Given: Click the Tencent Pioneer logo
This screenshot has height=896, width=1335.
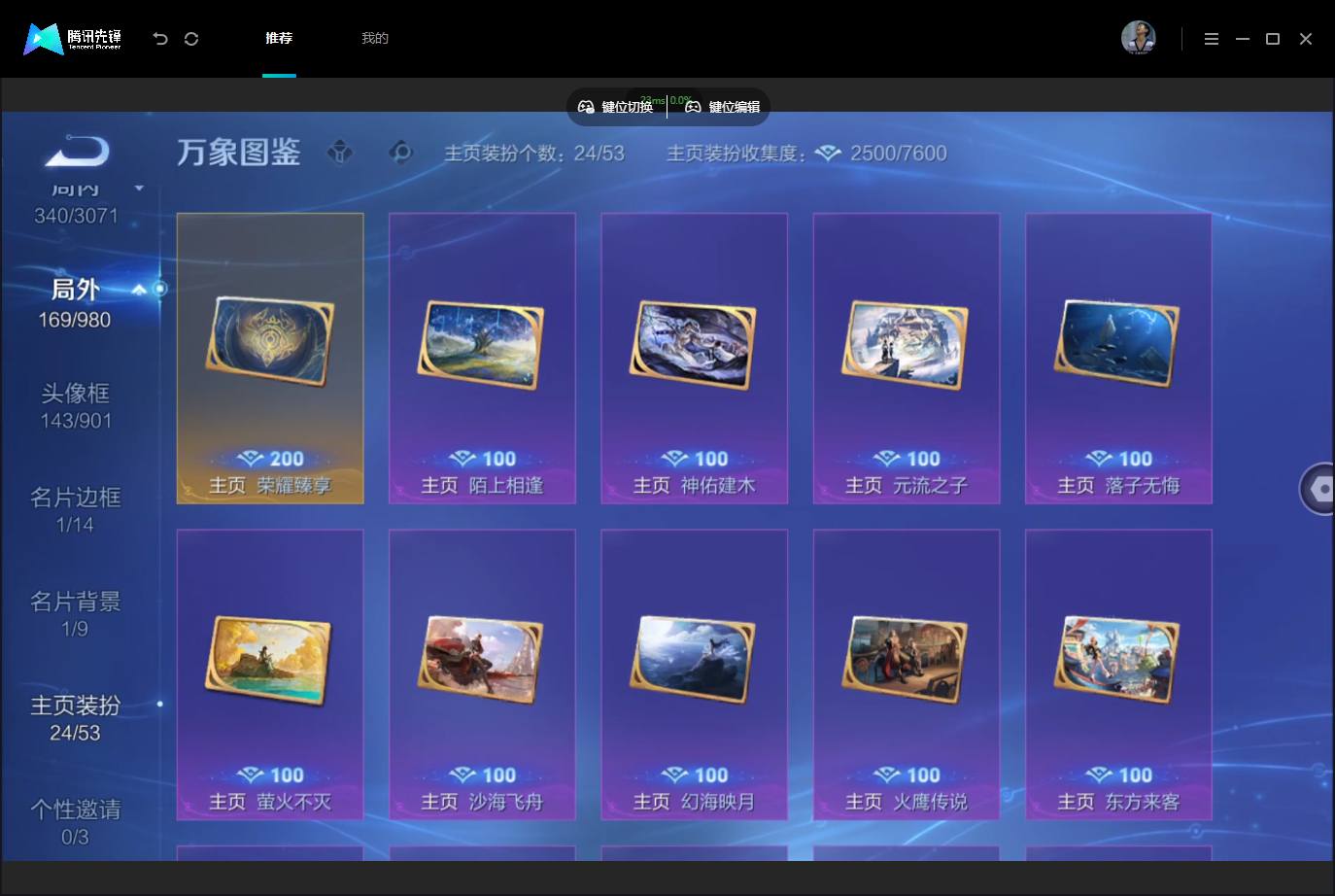Looking at the screenshot, I should tap(73, 39).
